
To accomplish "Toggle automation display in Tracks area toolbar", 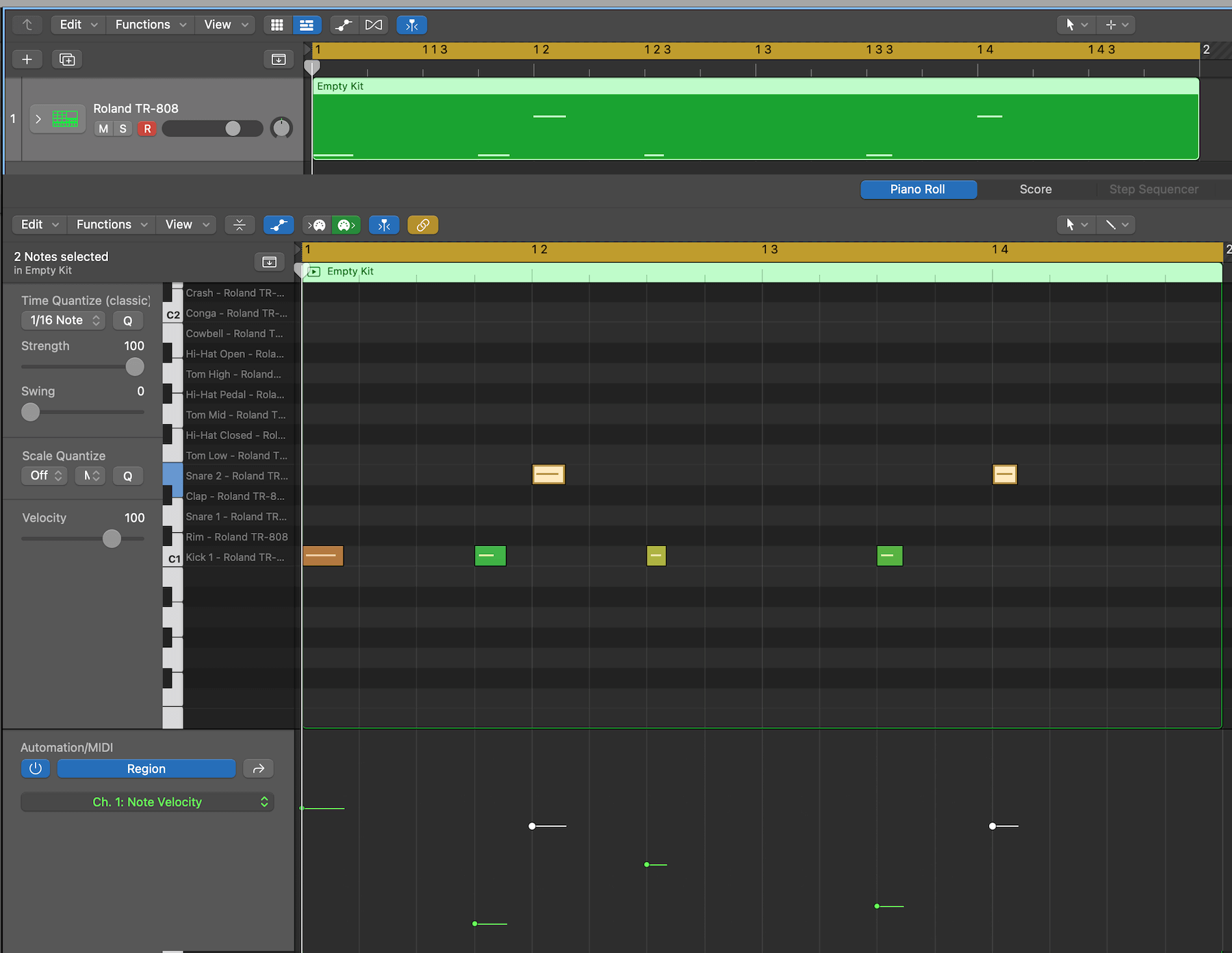I will coord(344,25).
